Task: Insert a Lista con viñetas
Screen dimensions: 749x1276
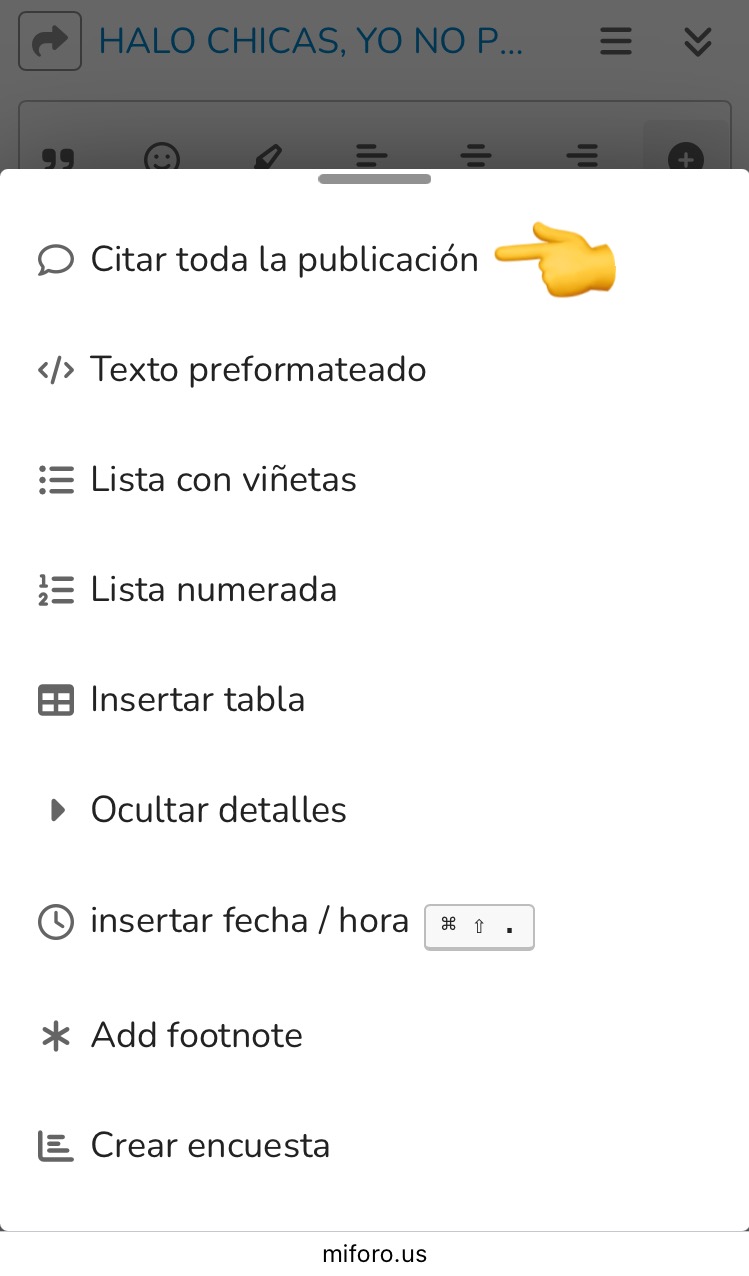Action: click(x=223, y=480)
